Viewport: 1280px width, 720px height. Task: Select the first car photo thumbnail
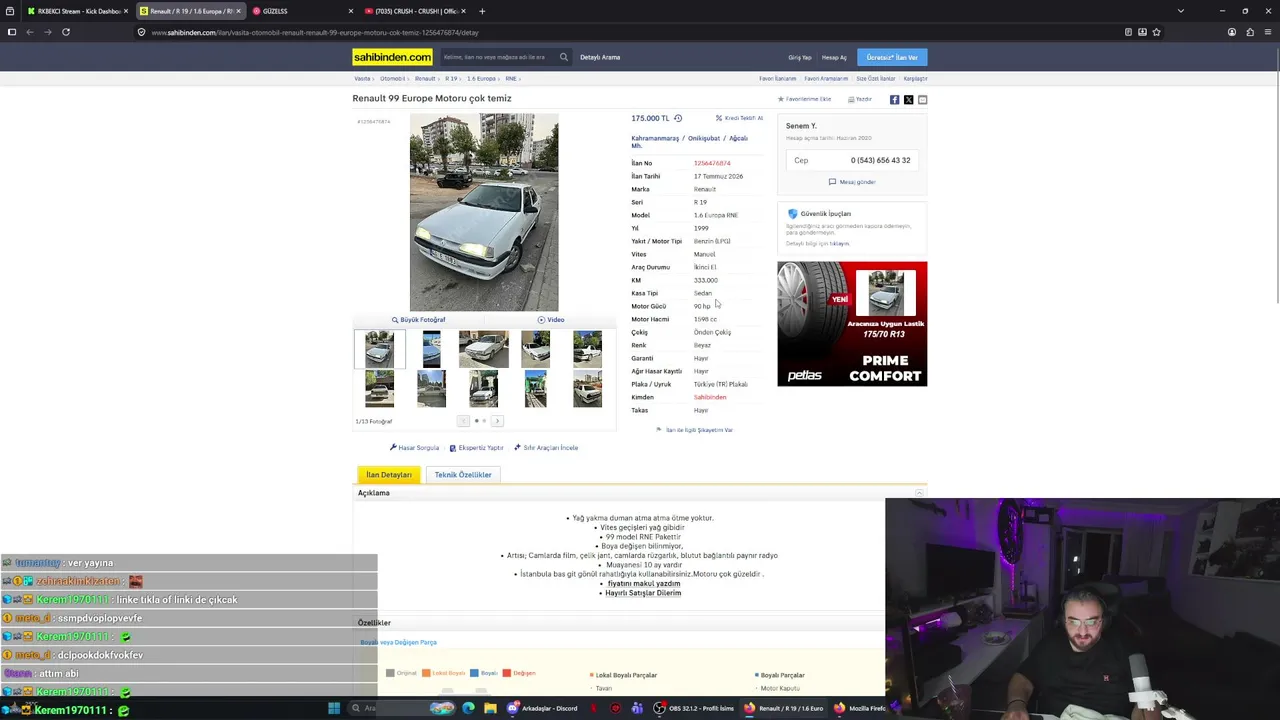tap(379, 349)
